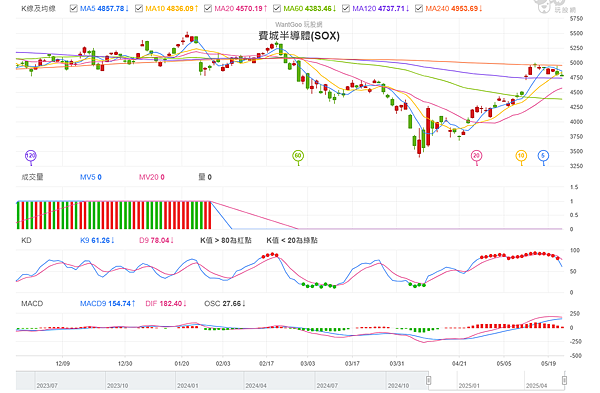The width and height of the screenshot is (600, 393).
Task: Click the MA10 4836.09 legend label
Action: tap(172, 8)
